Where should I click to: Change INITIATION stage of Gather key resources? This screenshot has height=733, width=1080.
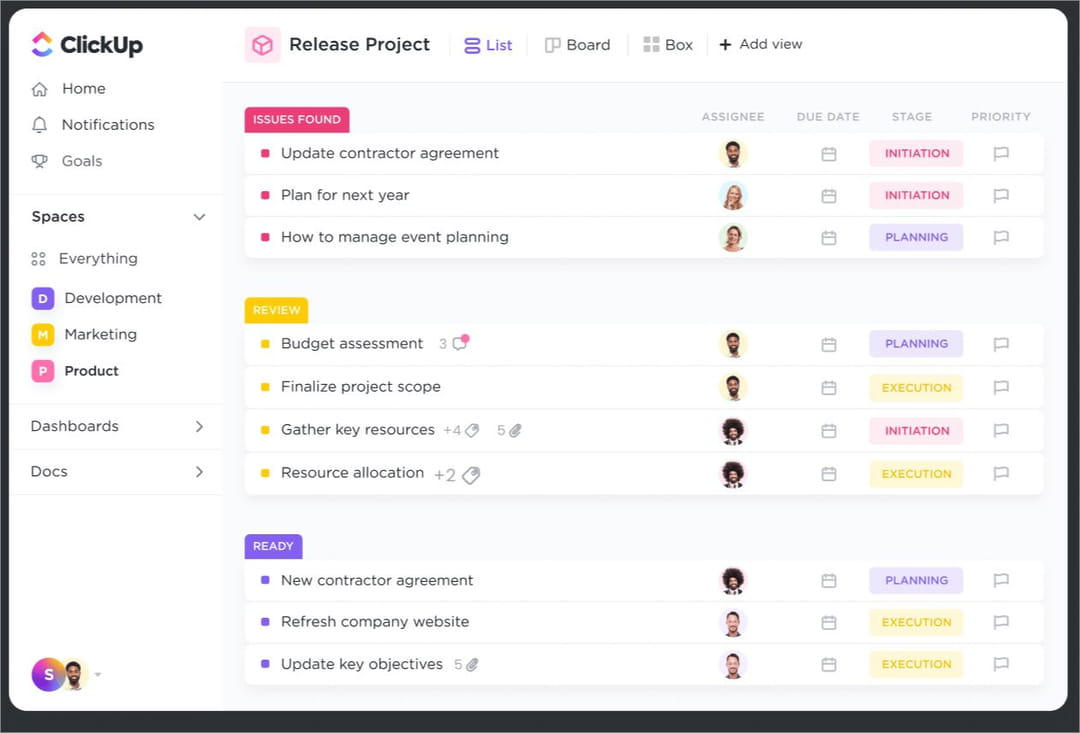tap(916, 431)
